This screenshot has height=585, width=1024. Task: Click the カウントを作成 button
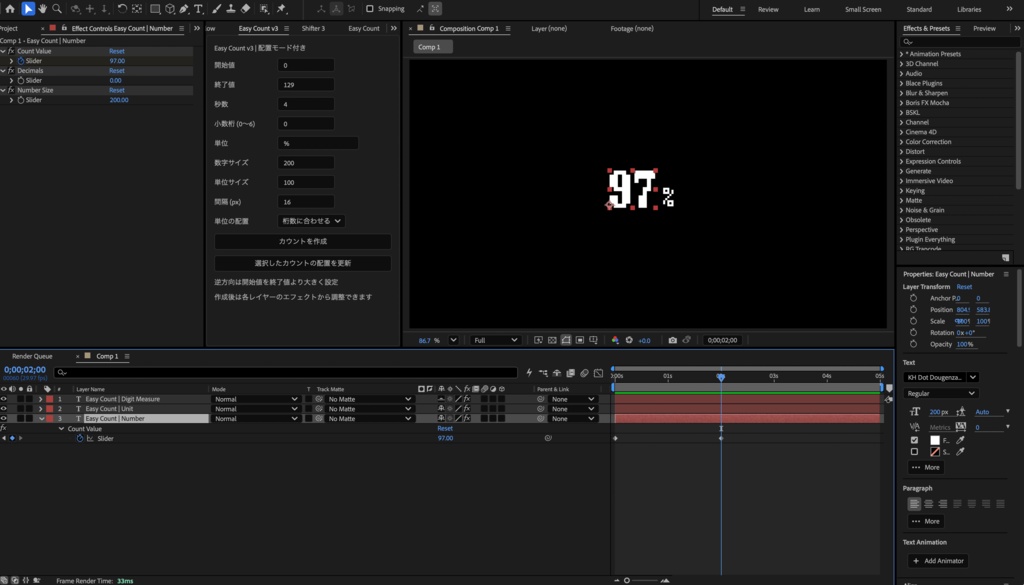pos(303,241)
